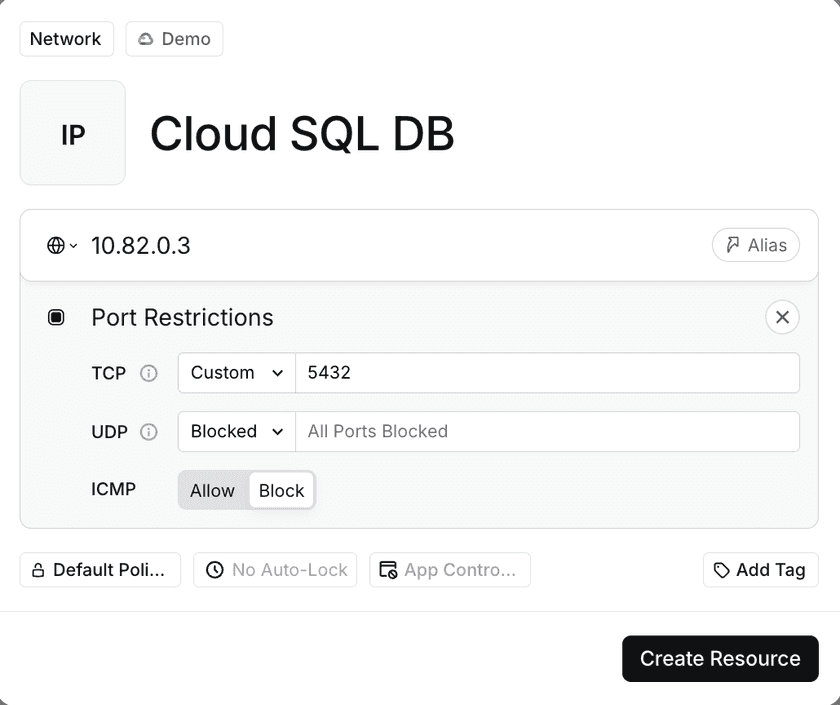Viewport: 840px width, 705px height.
Task: Click the Alias button
Action: coord(755,245)
